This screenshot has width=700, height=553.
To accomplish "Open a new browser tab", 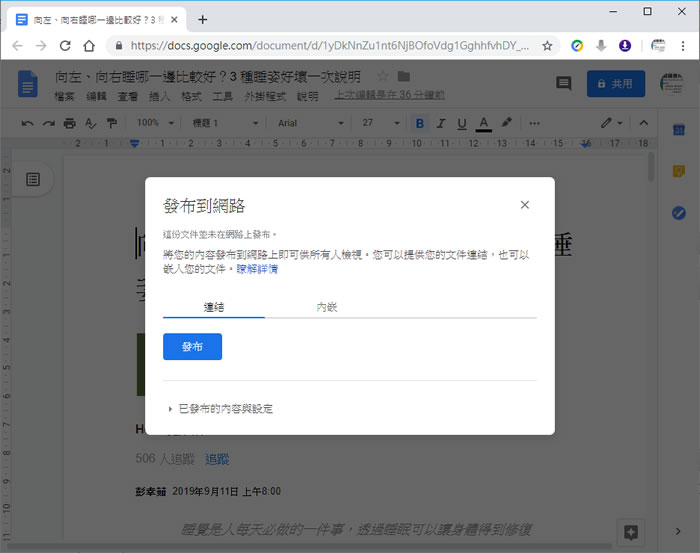I will tap(202, 20).
